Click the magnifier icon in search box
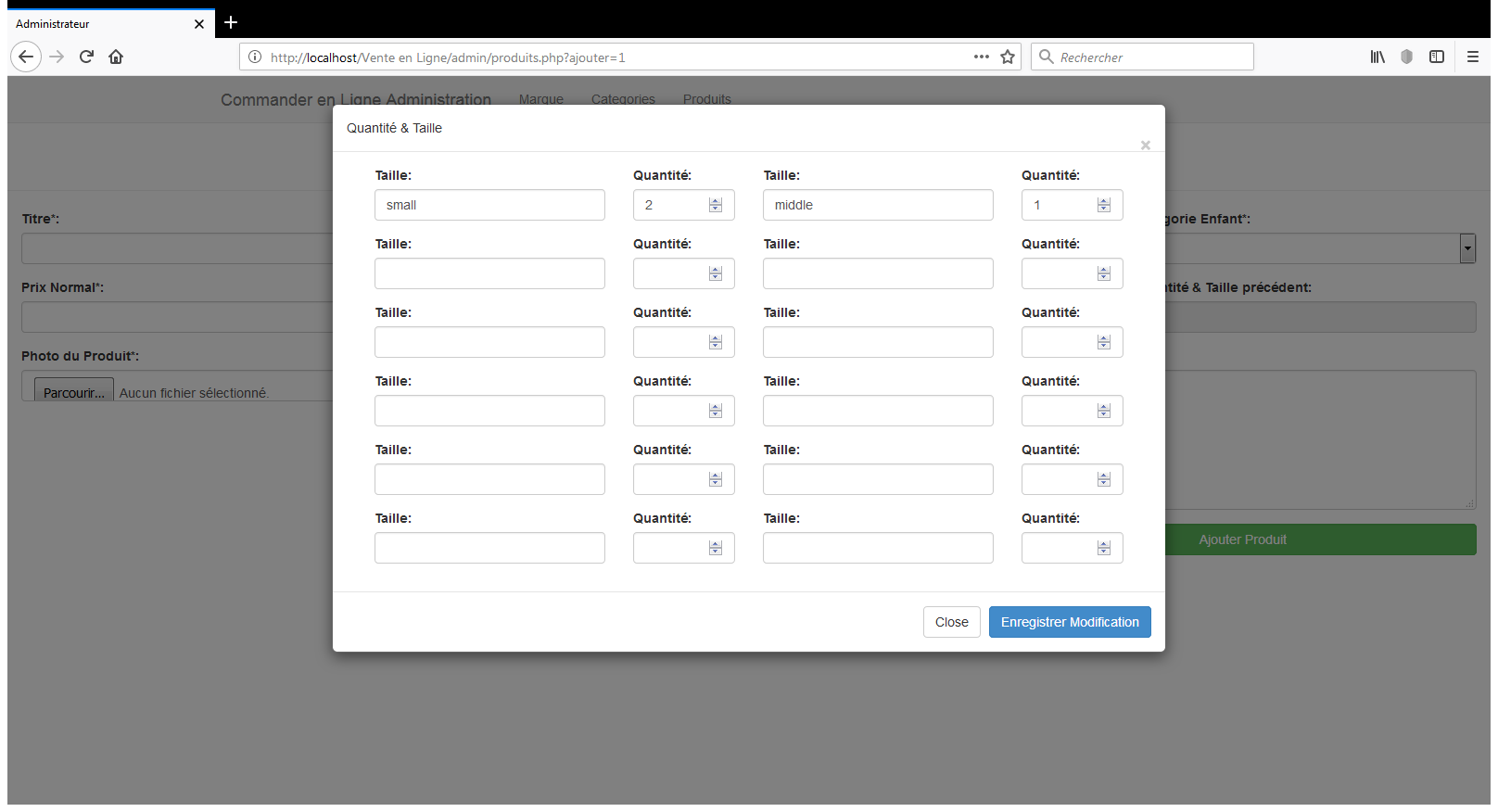This screenshot has width=1498, height=812. tap(1047, 57)
